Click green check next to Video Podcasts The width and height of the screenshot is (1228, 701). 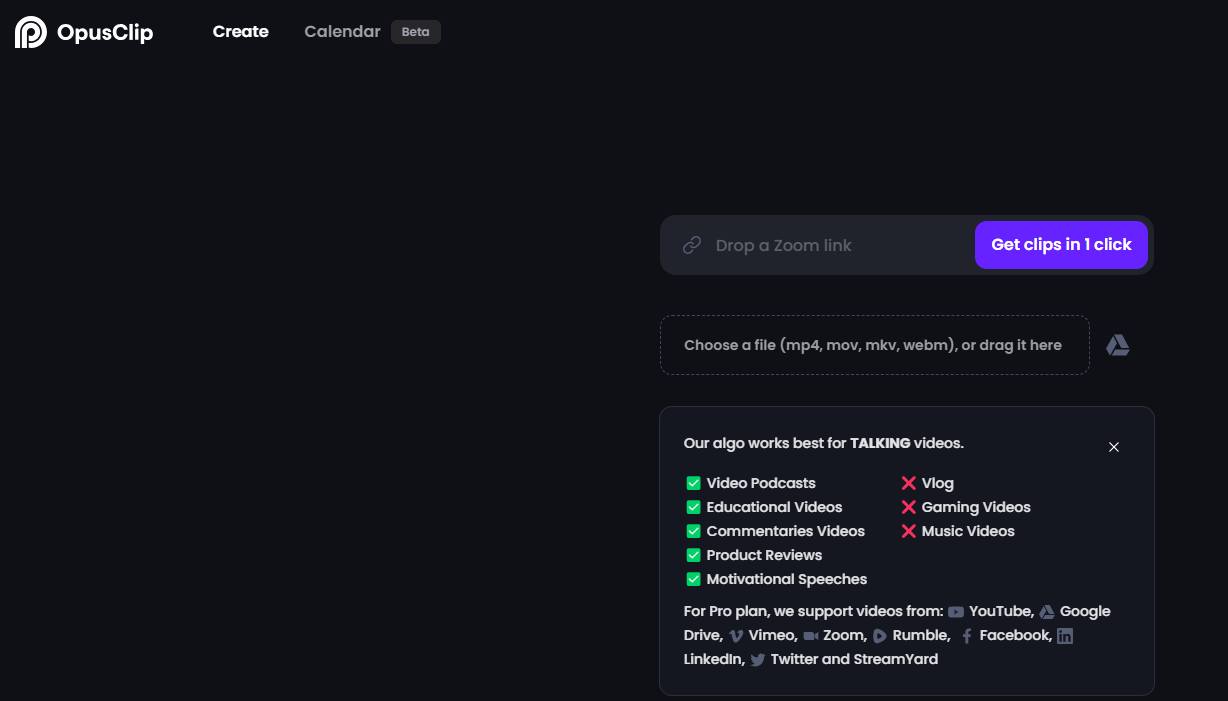693,483
